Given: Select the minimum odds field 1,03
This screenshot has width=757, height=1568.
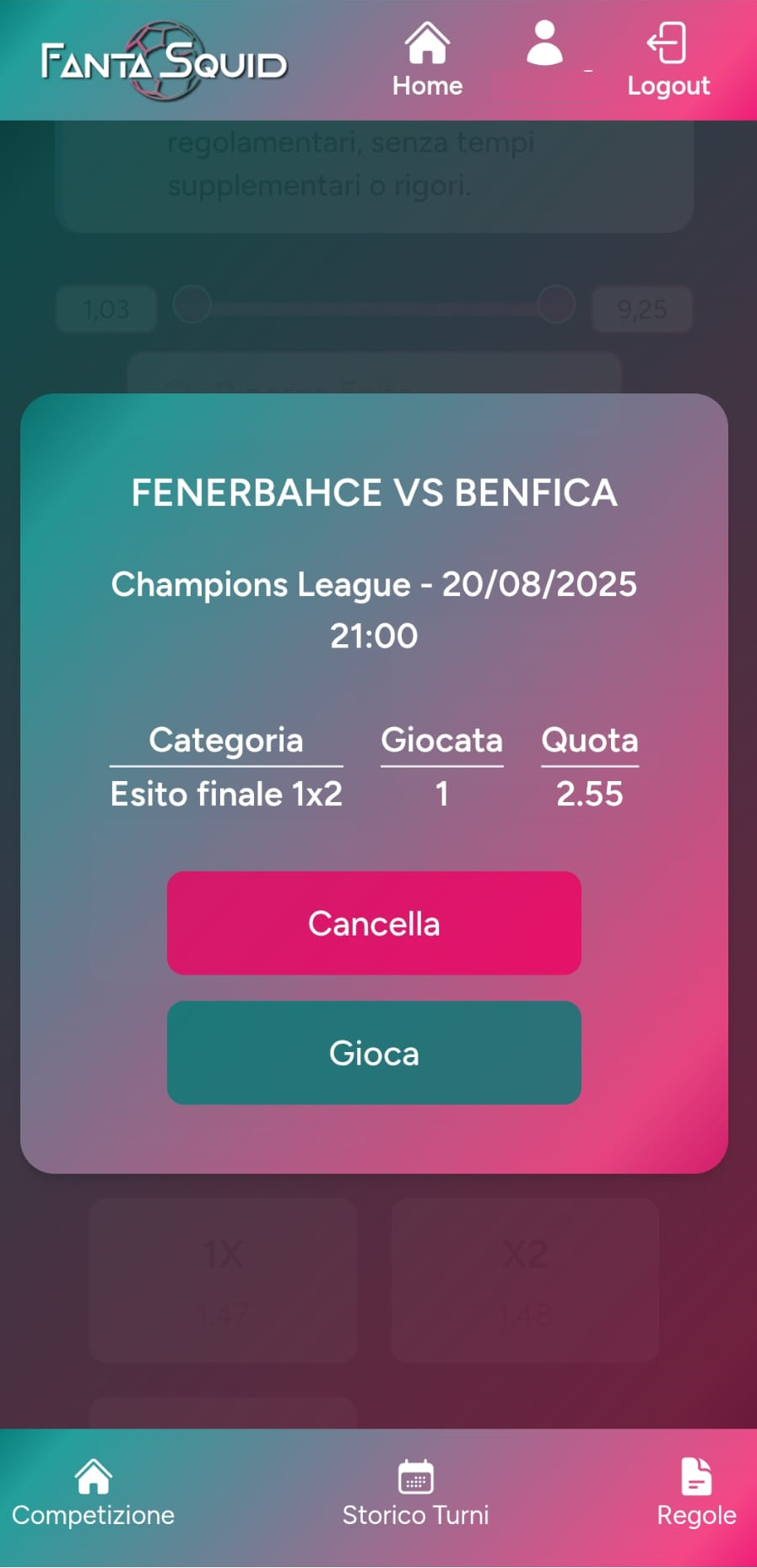Looking at the screenshot, I should pos(106,310).
